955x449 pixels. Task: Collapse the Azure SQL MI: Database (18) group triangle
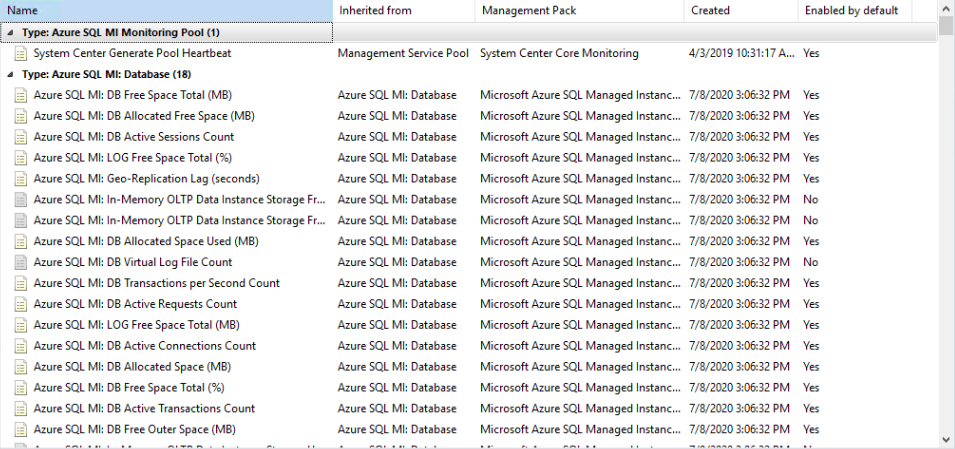pyautogui.click(x=9, y=74)
